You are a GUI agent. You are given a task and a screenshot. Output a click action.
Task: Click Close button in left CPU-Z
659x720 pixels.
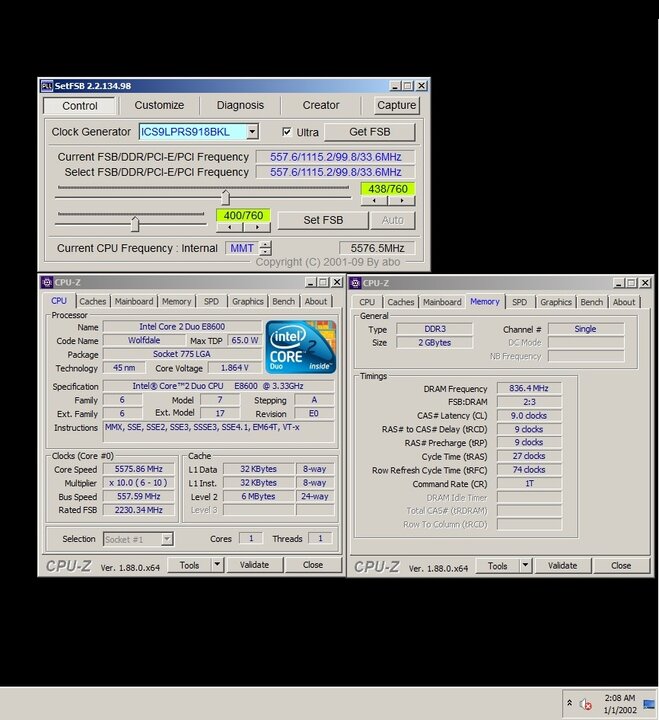[x=313, y=565]
